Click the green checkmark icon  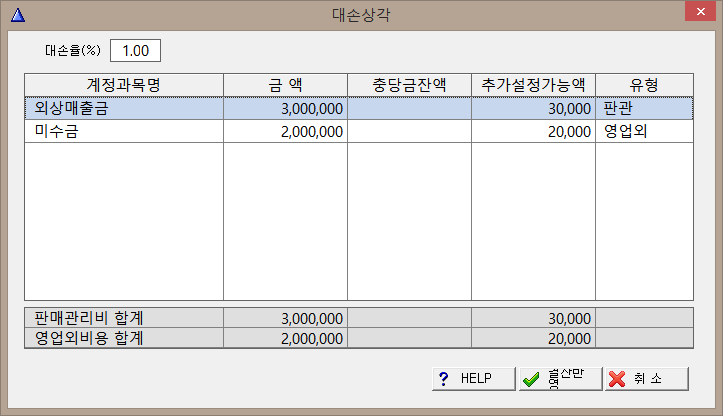point(531,380)
